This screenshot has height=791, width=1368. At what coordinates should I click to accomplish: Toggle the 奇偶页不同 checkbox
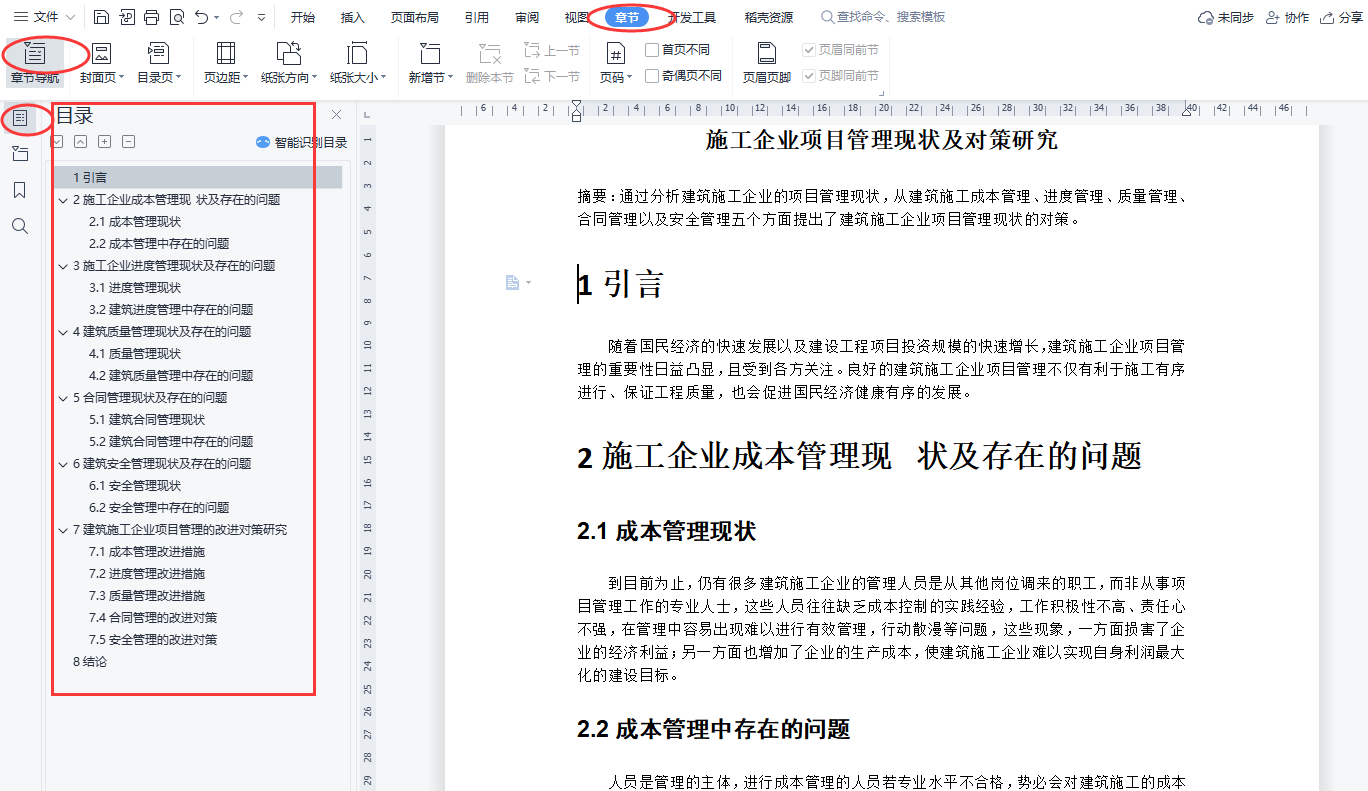tap(655, 75)
